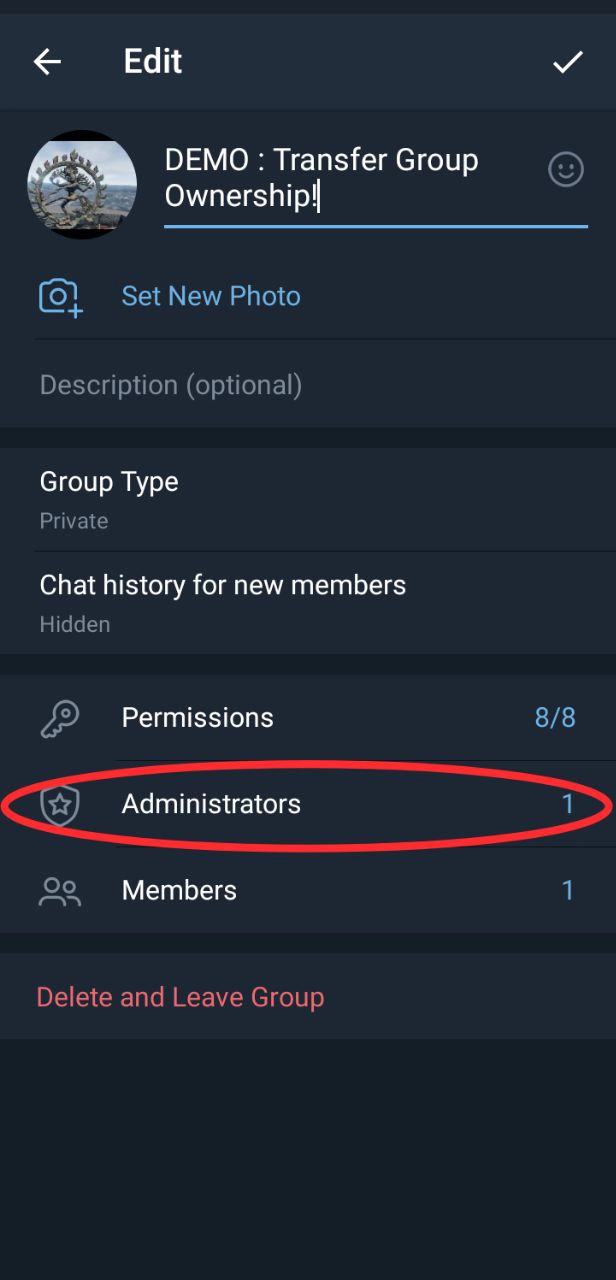Open the Members list entry

(180, 891)
